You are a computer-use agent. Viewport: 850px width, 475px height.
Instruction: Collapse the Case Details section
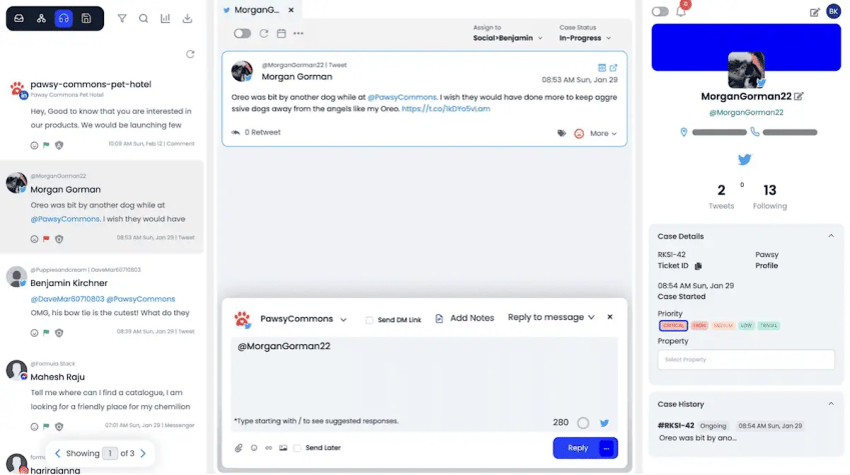pos(830,236)
